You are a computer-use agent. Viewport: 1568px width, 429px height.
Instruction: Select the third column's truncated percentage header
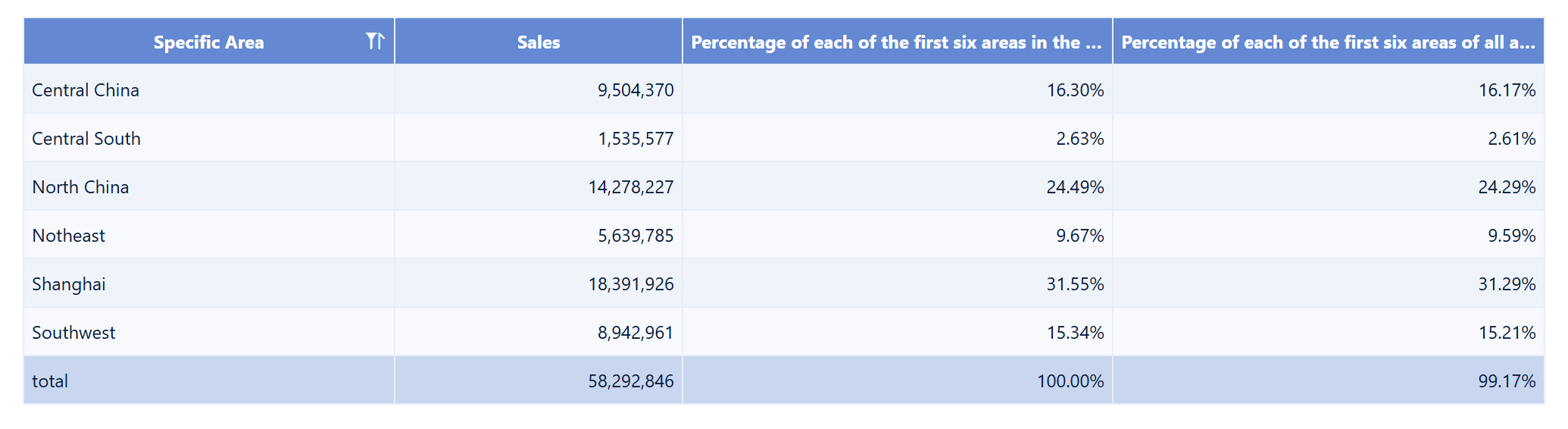click(x=896, y=42)
